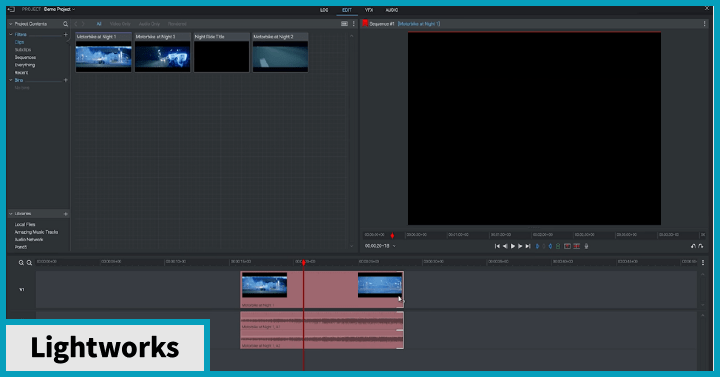720x377 pixels.
Task: Switch to the AUDIO tab
Action: 392,10
